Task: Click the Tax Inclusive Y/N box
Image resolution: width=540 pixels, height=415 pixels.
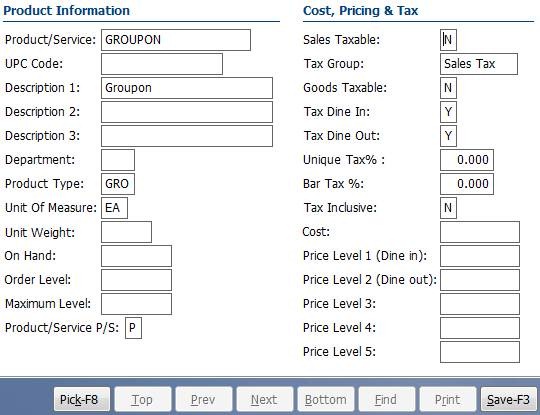Action: [448, 208]
